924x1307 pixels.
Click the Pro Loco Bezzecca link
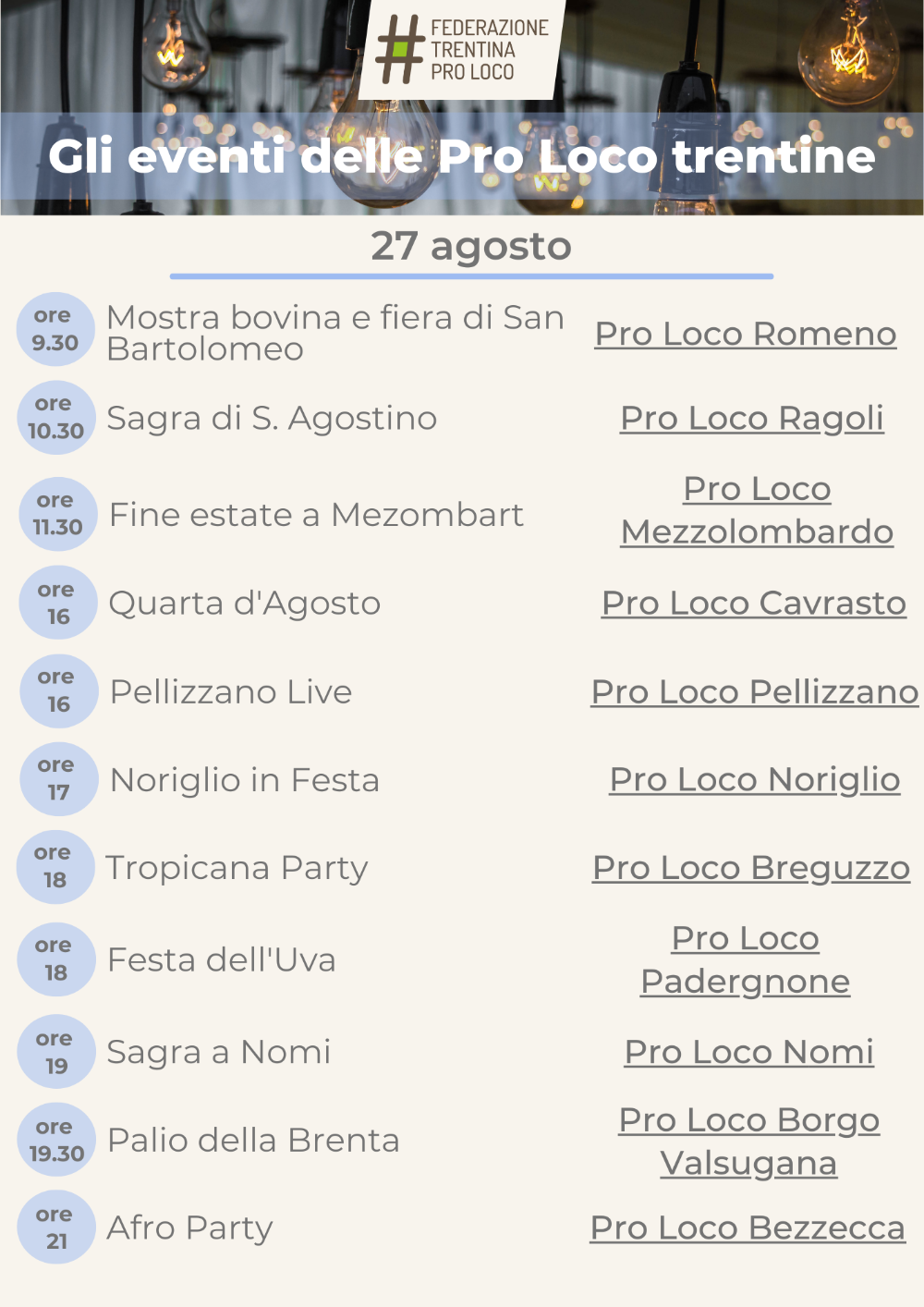748,1228
